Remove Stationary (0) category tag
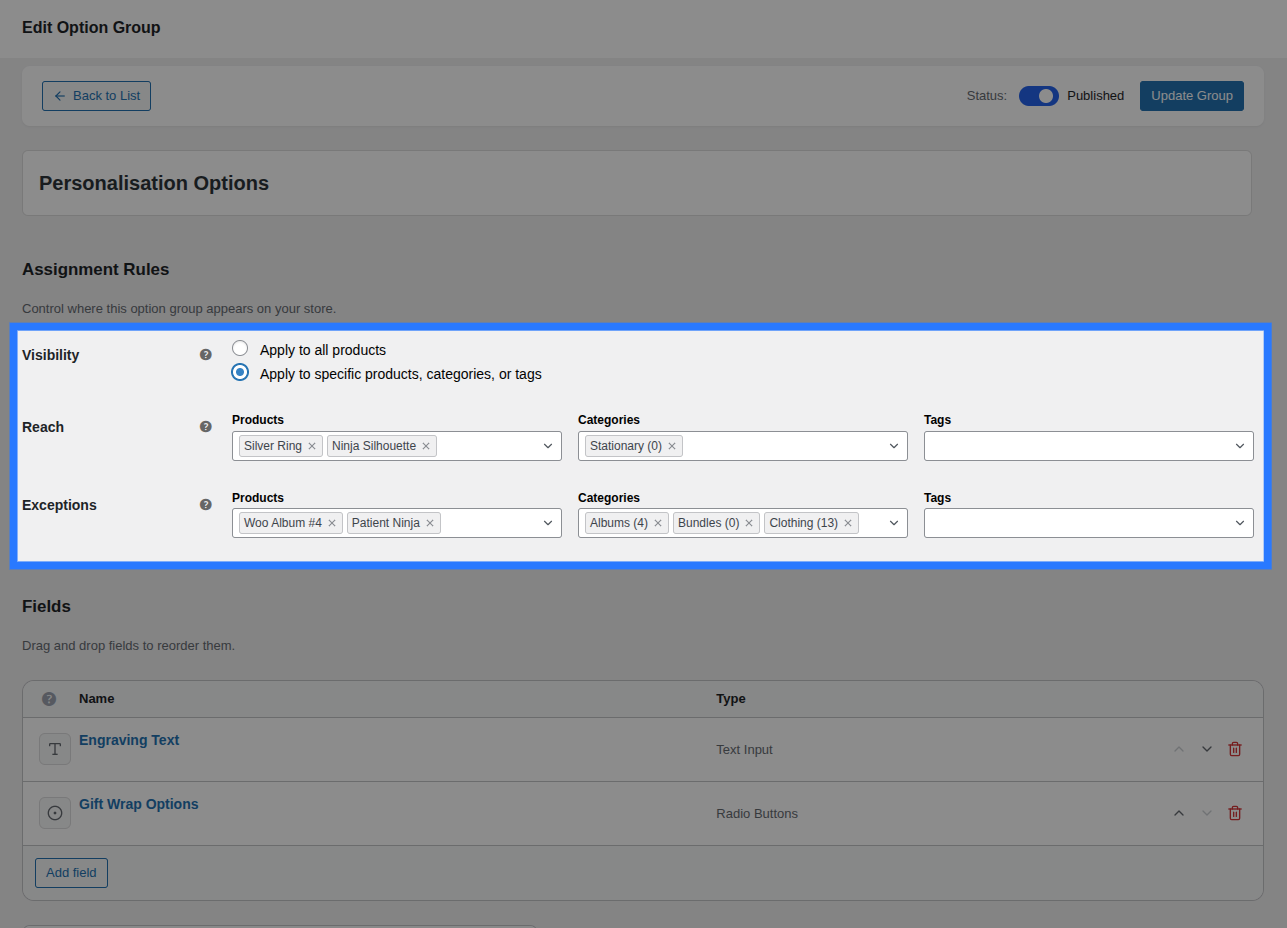Image resolution: width=1287 pixels, height=928 pixels. pos(672,446)
